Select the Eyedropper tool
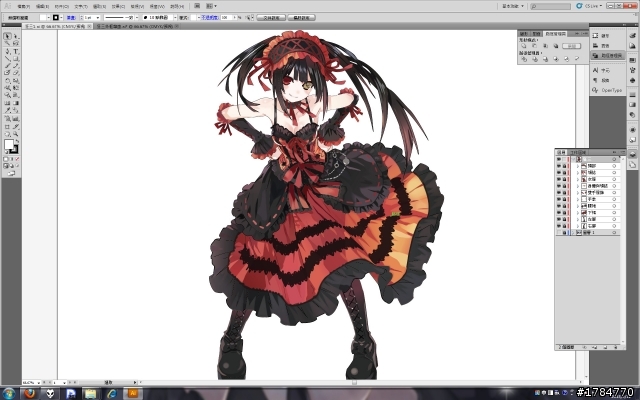The image size is (640, 400). [x=7, y=110]
